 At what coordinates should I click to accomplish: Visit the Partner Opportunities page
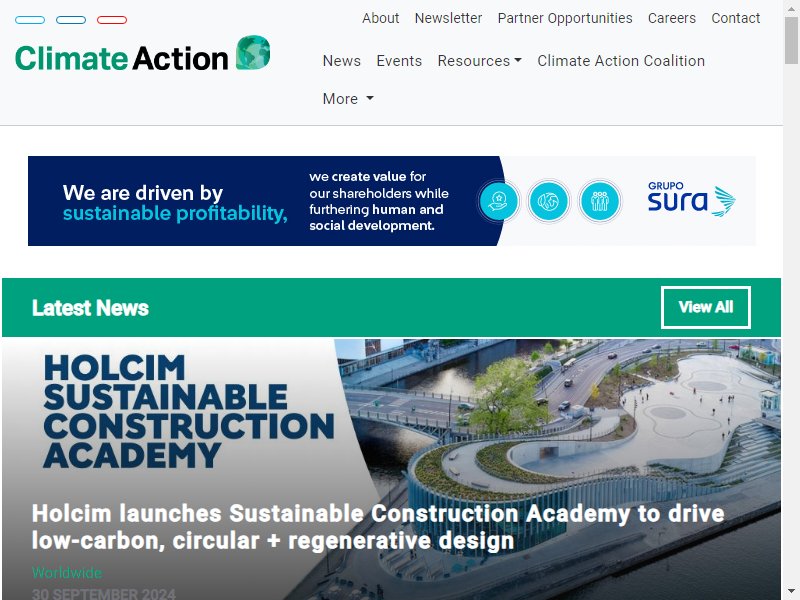(565, 18)
